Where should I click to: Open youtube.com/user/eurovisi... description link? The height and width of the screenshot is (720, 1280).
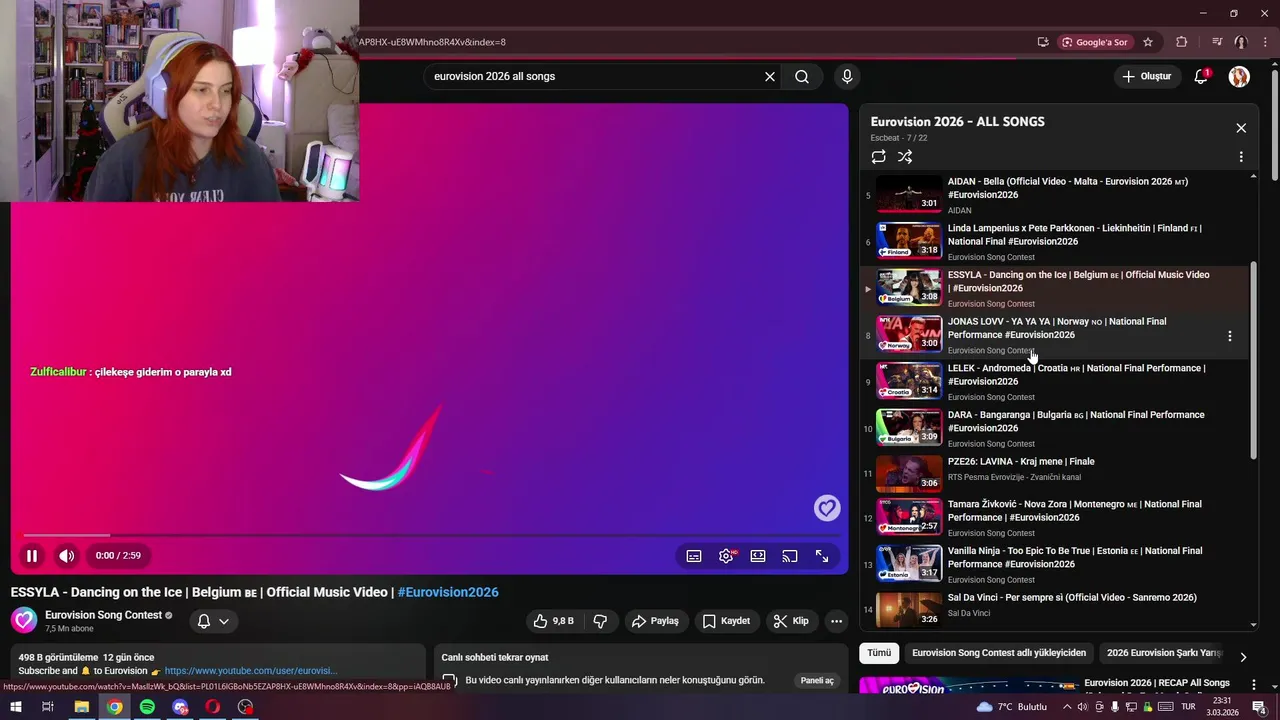[x=251, y=671]
